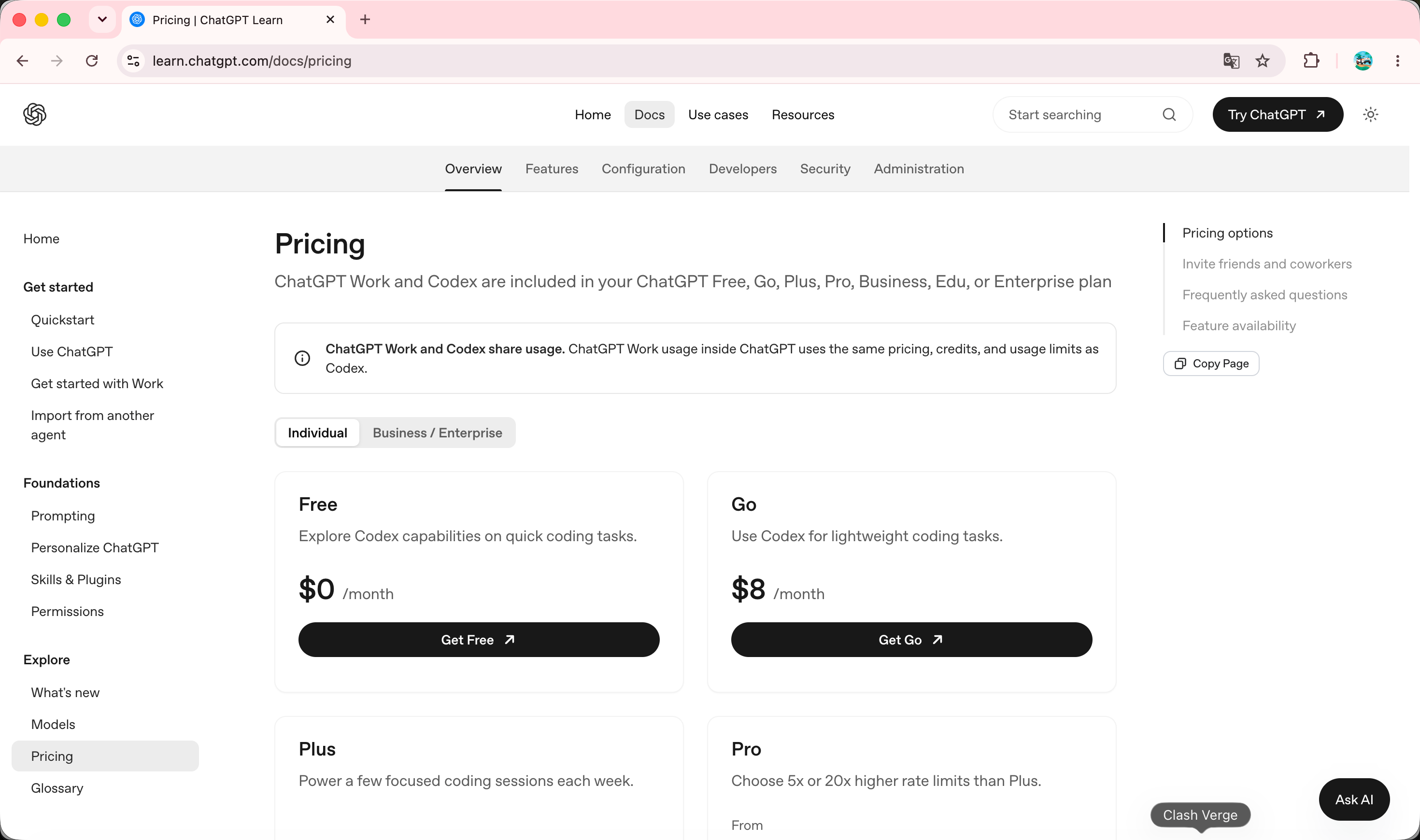Jump to Invite friends and coworkers section
The image size is (1420, 840).
coord(1266,264)
